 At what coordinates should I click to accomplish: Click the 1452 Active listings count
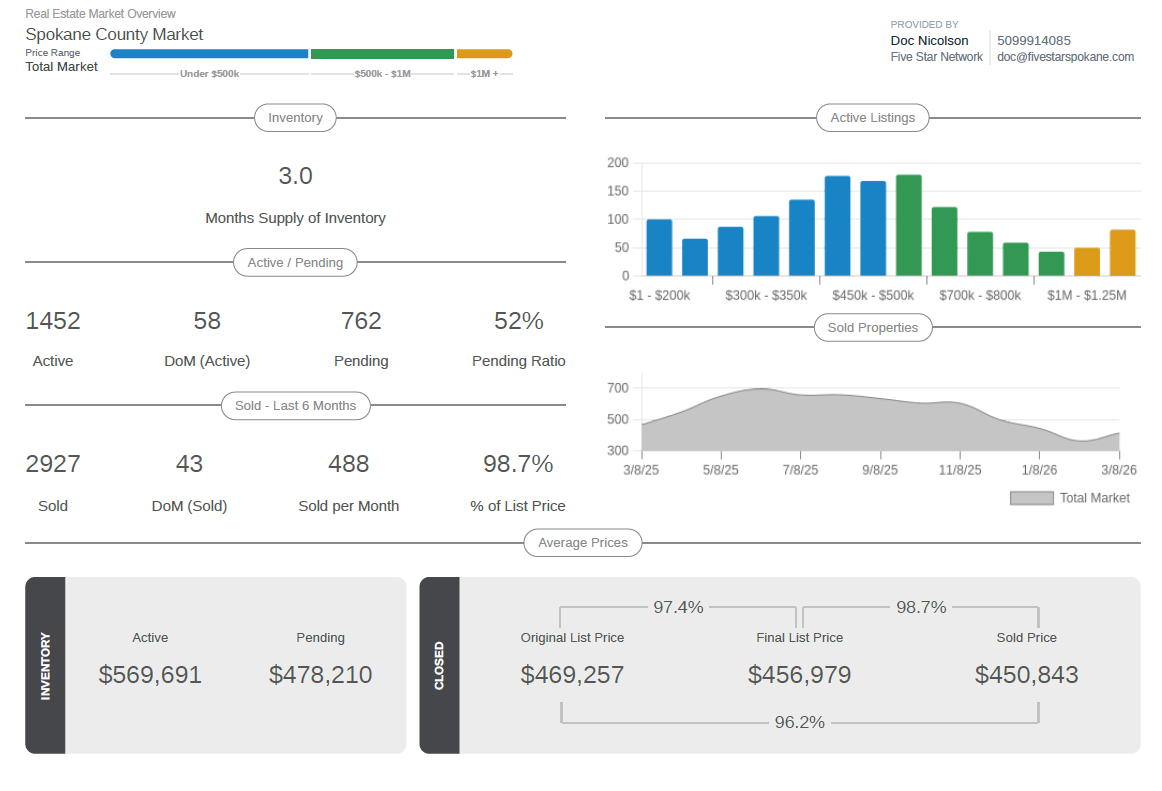[x=53, y=321]
